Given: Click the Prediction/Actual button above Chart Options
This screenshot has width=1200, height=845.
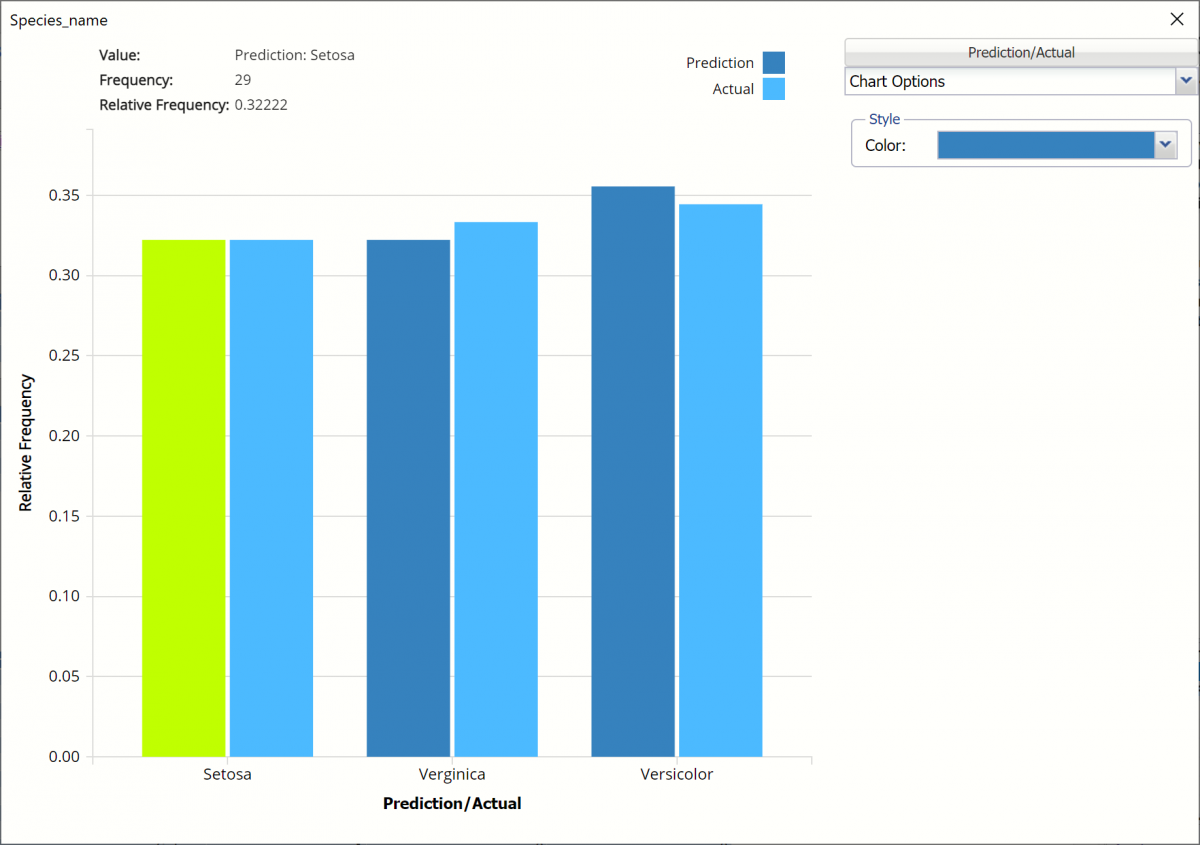Looking at the screenshot, I should pos(1021,52).
